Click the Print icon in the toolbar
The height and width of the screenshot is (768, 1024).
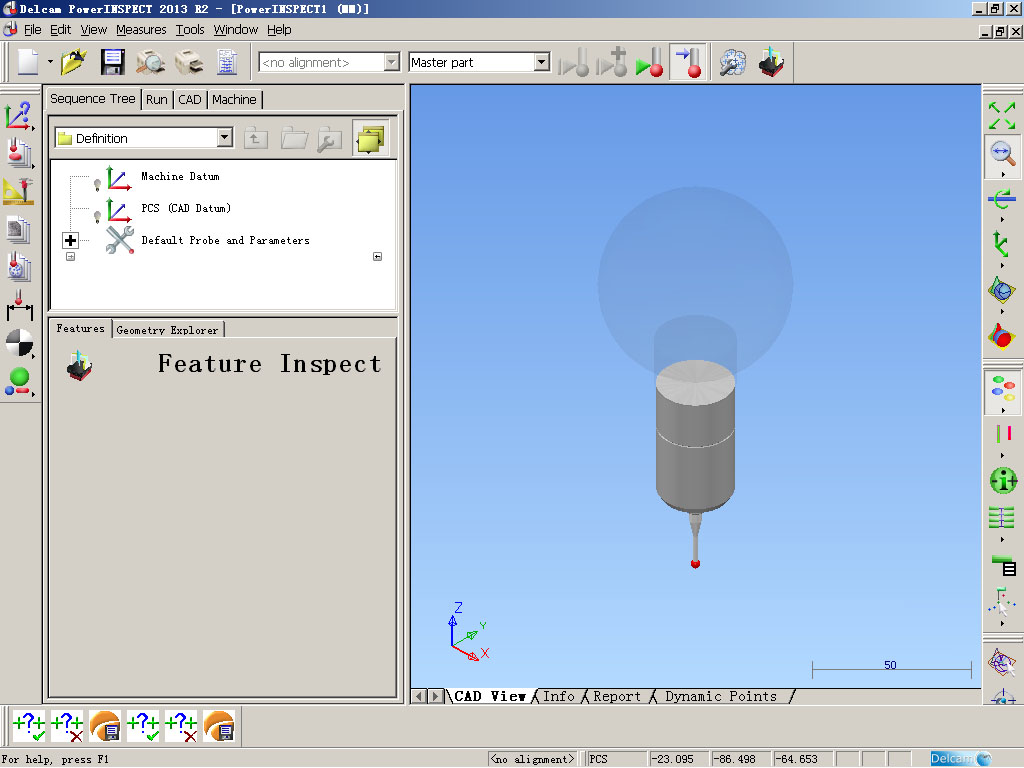coord(189,63)
